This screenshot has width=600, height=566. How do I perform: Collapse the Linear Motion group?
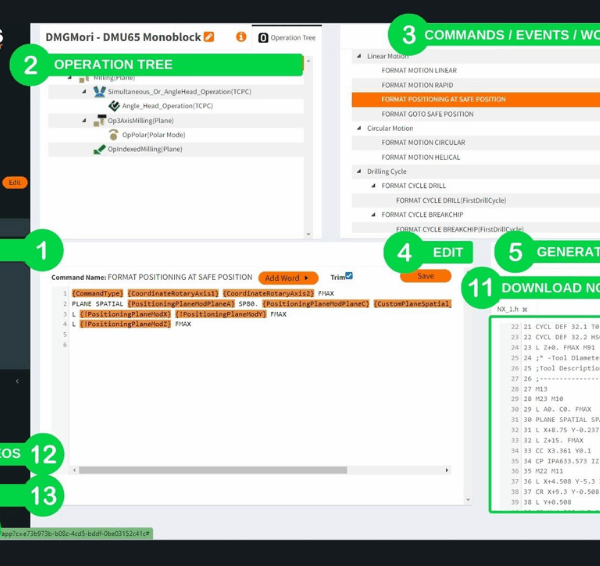tap(358, 57)
